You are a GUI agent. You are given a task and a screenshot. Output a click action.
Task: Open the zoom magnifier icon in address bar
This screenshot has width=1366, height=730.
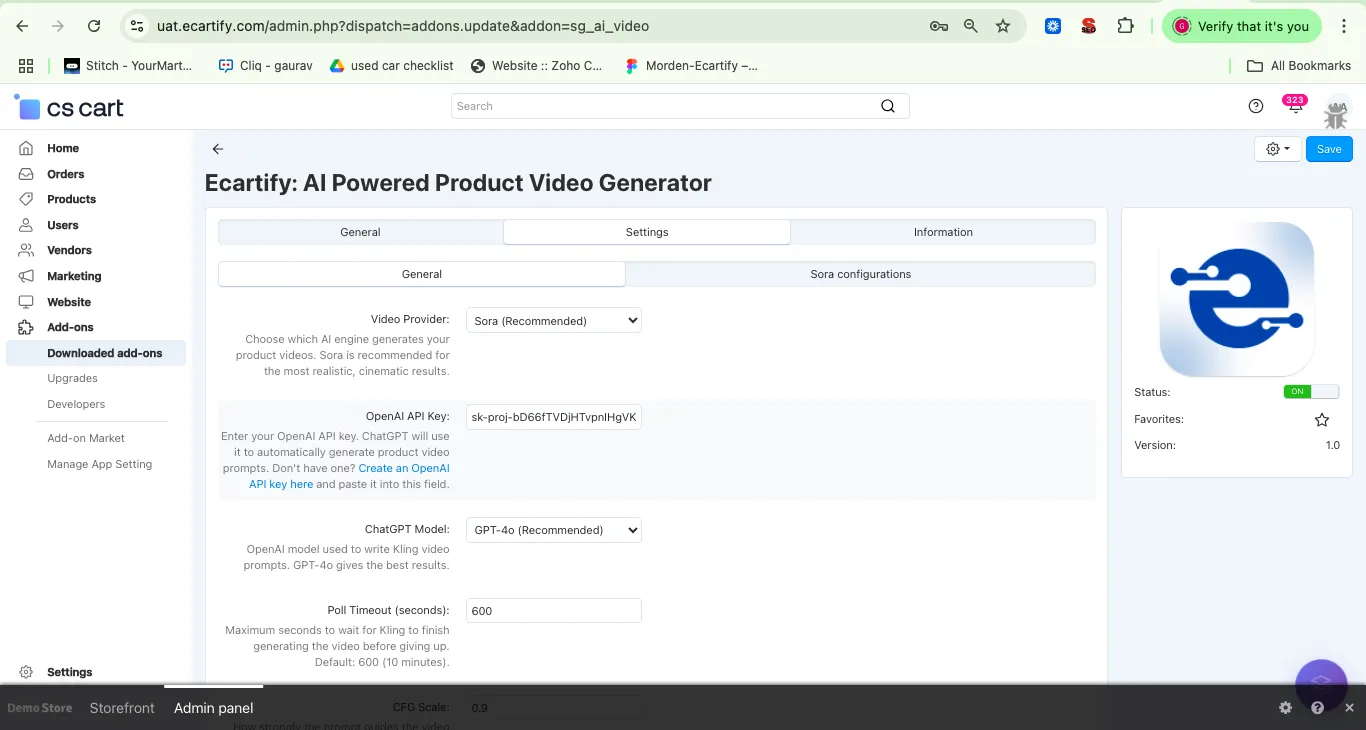pyautogui.click(x=970, y=27)
